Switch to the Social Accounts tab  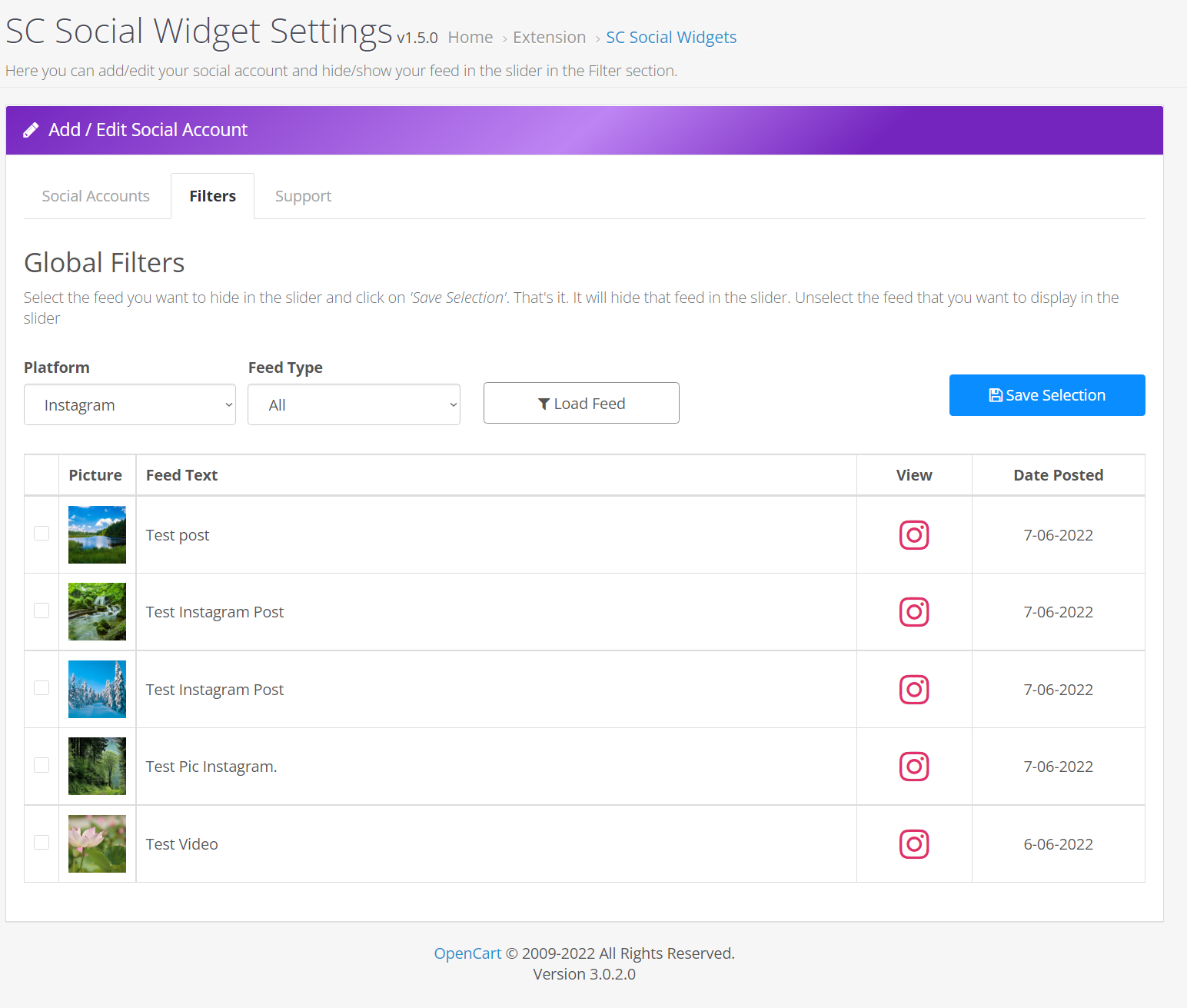point(96,197)
